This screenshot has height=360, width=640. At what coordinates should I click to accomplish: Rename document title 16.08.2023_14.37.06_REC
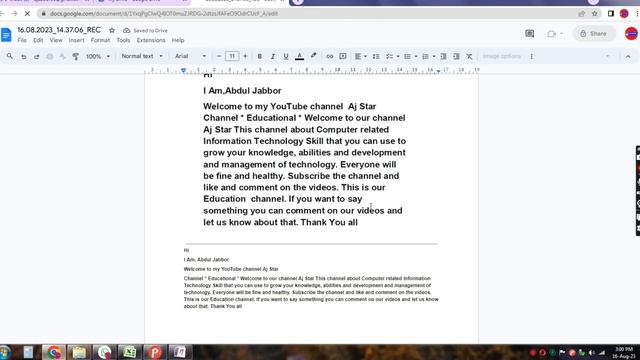click(x=59, y=30)
